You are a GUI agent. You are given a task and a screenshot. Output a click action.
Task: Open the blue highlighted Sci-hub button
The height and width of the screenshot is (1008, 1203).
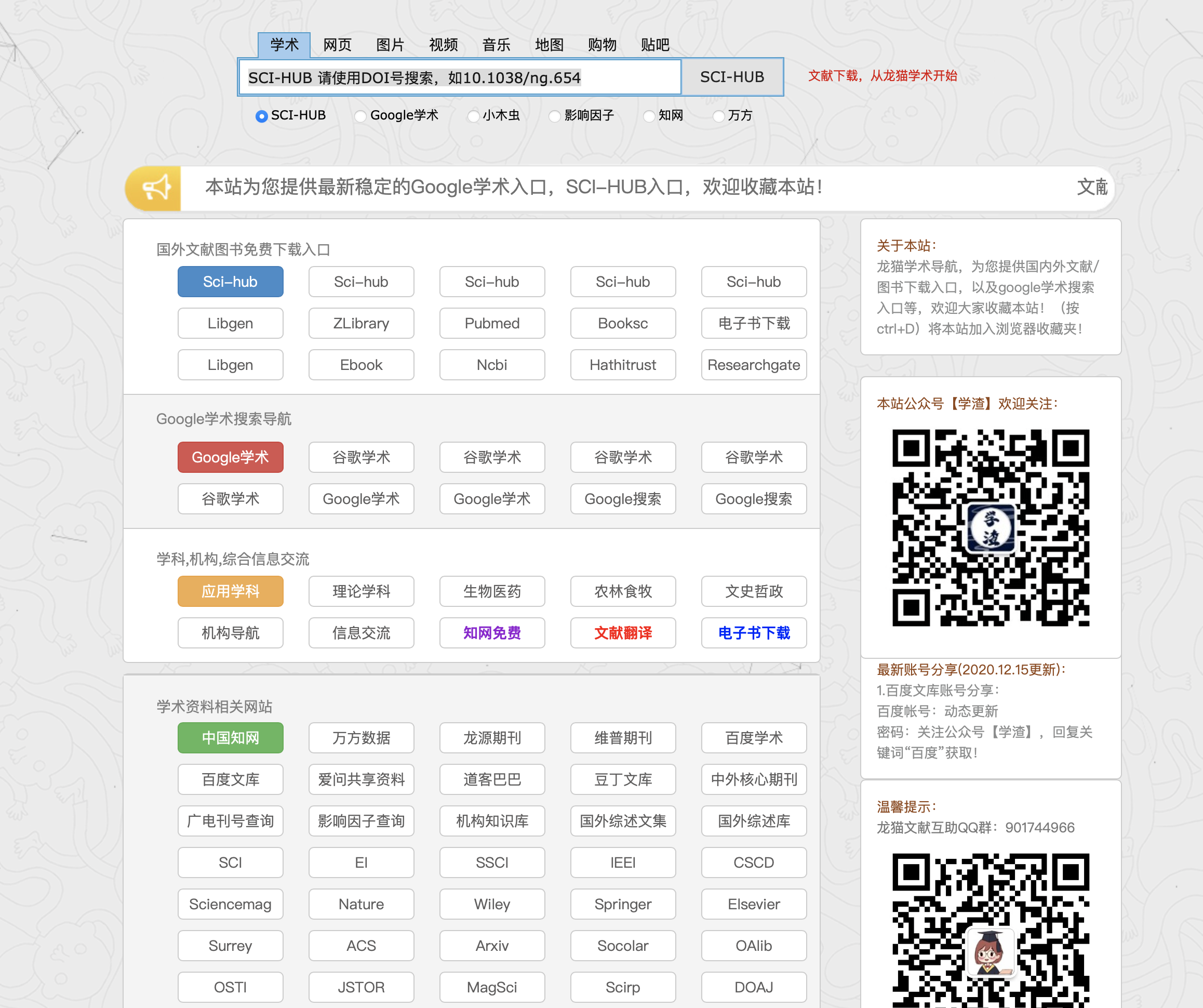point(230,282)
